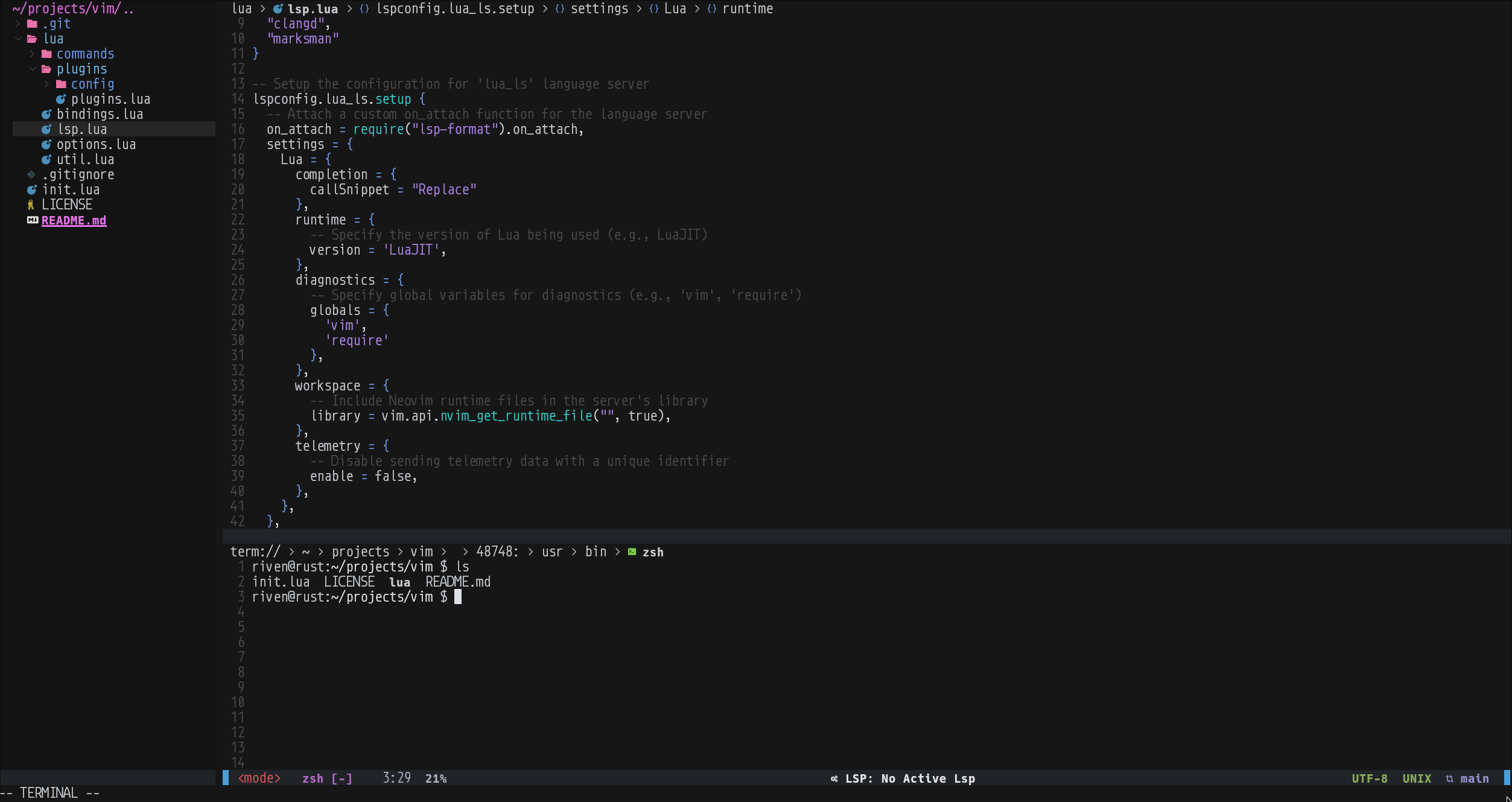Click the Lua icon next to bindings.lua
Viewport: 1512px width, 802px height.
46,114
